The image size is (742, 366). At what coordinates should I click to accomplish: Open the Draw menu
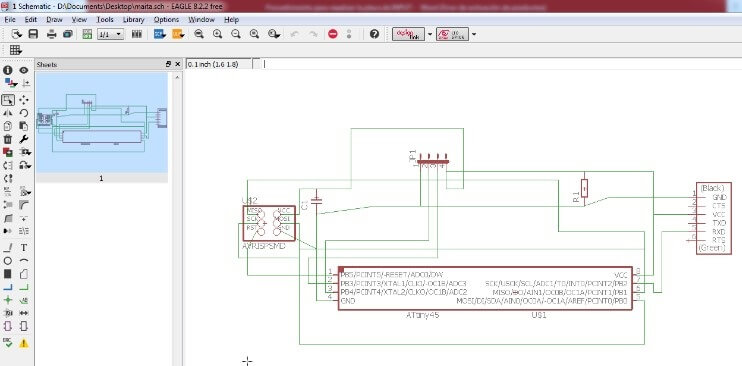click(54, 20)
